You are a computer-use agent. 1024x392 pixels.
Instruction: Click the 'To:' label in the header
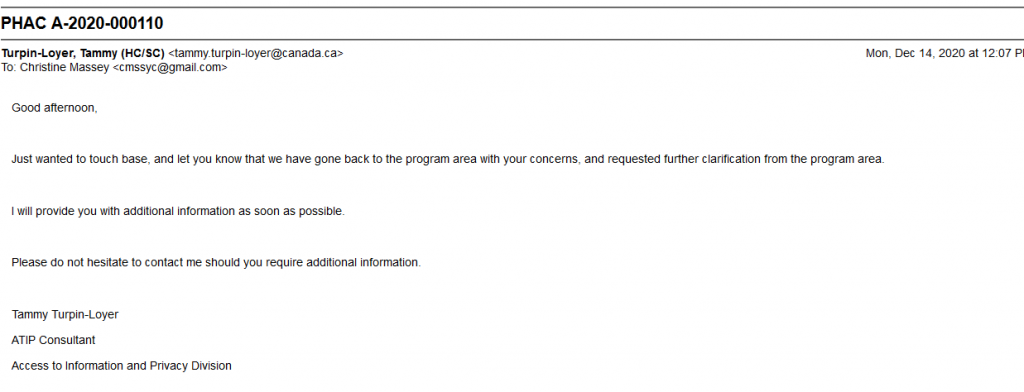click(x=9, y=67)
